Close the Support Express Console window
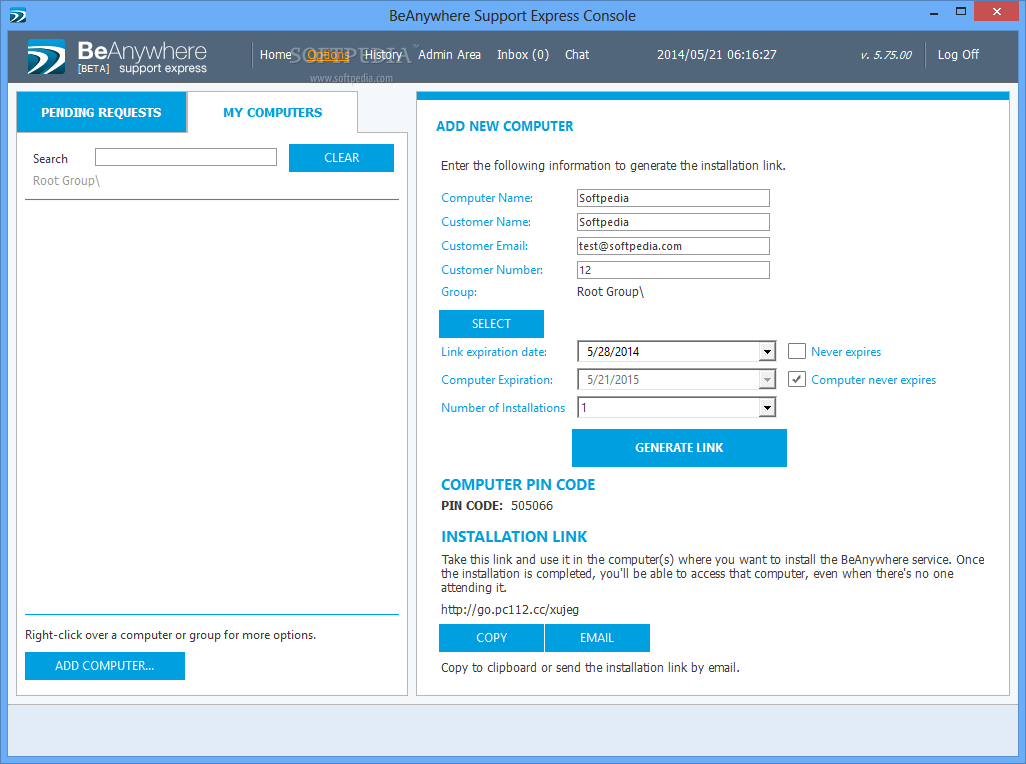1026x764 pixels. click(x=997, y=12)
